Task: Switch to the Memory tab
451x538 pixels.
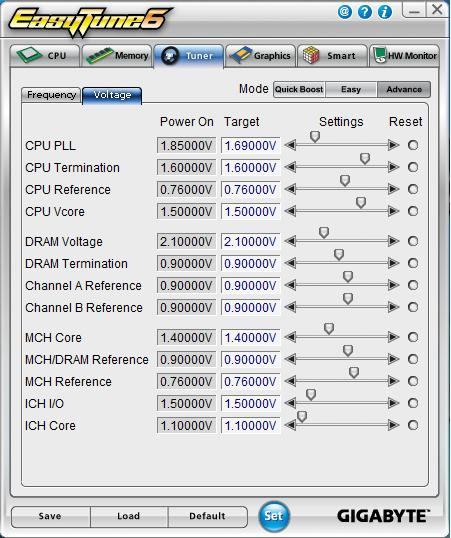Action: tap(117, 56)
